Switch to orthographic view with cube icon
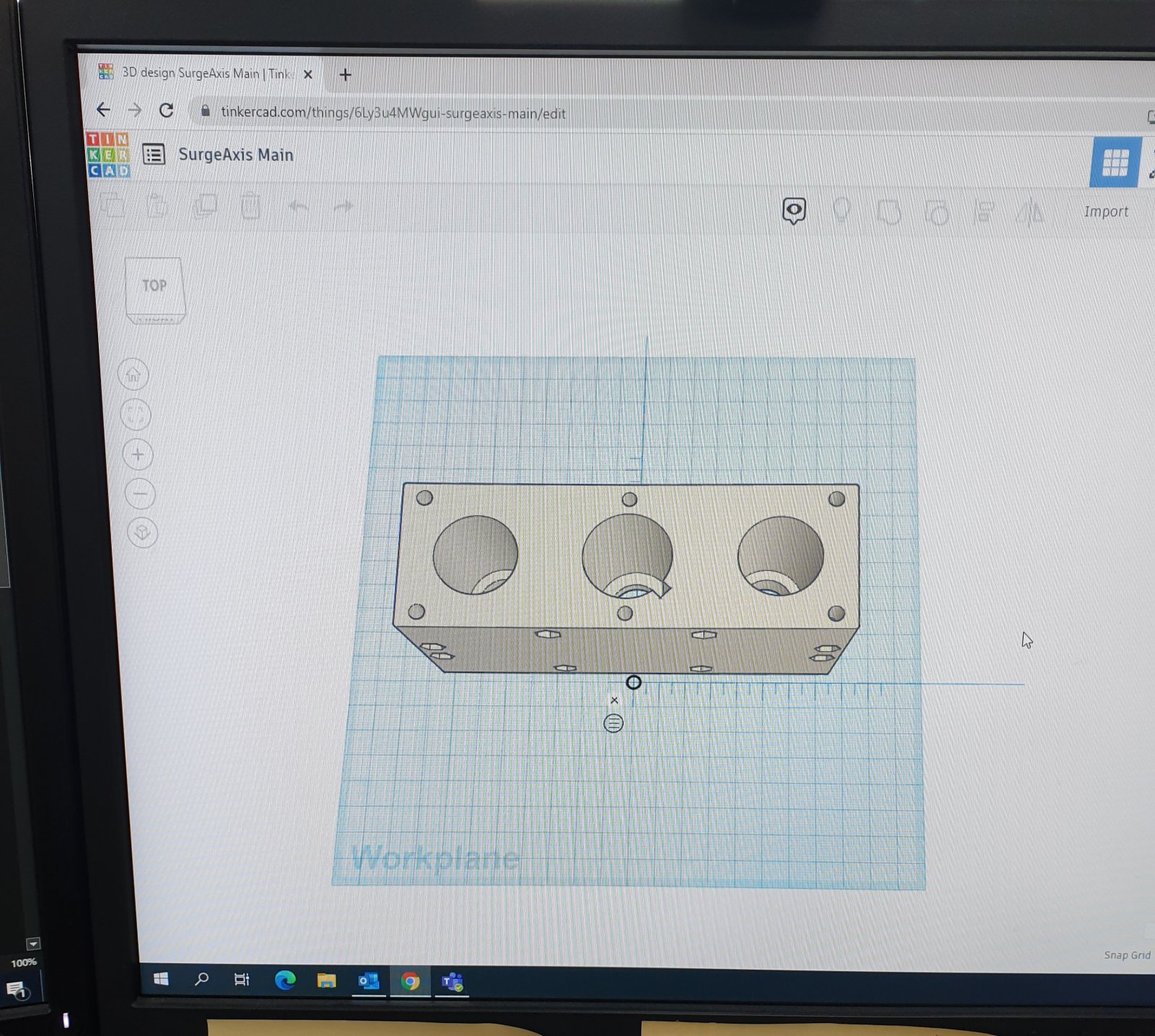This screenshot has width=1155, height=1036. coord(142,533)
